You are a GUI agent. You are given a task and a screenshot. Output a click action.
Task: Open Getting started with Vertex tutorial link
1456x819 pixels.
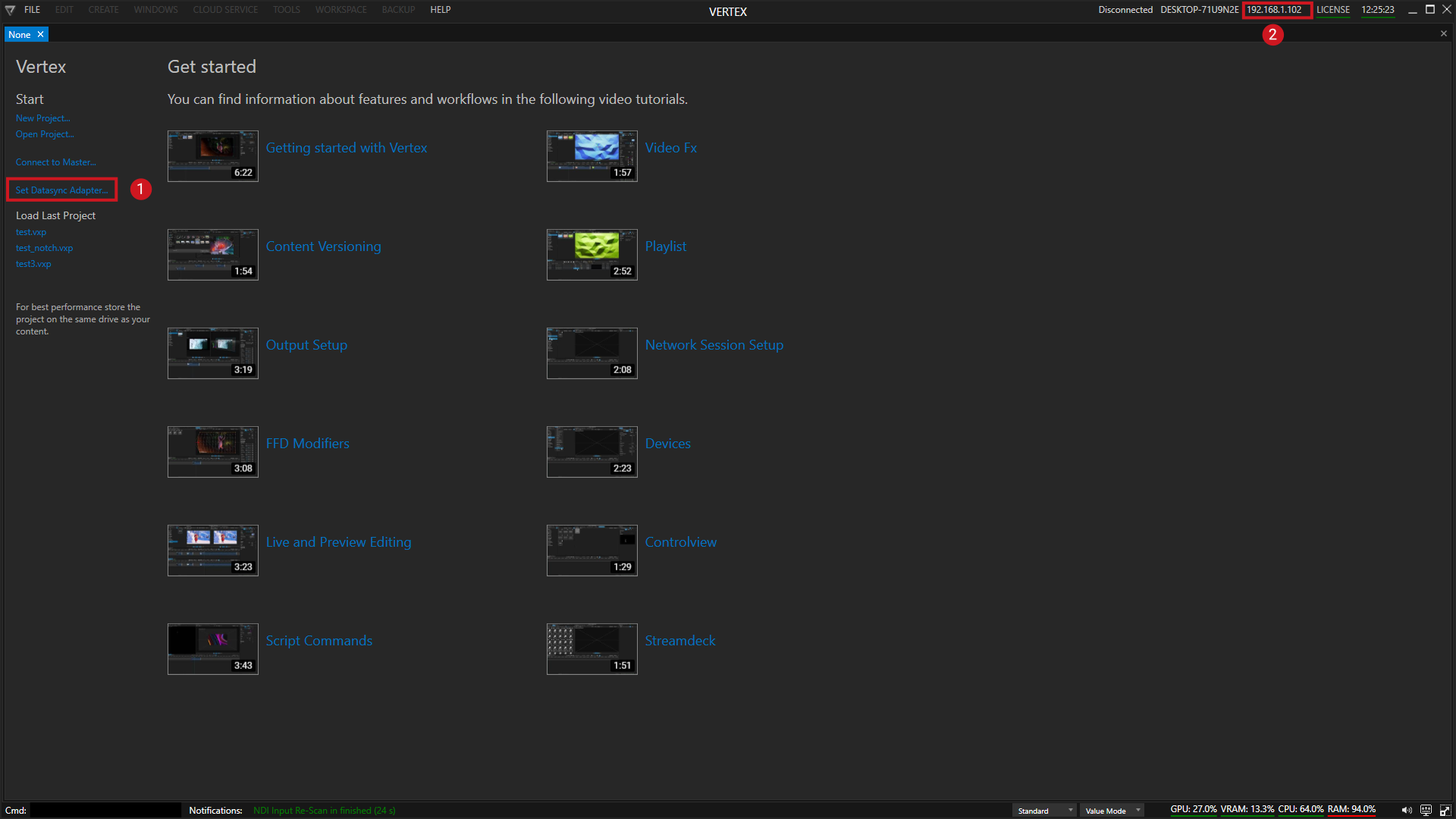(x=346, y=148)
